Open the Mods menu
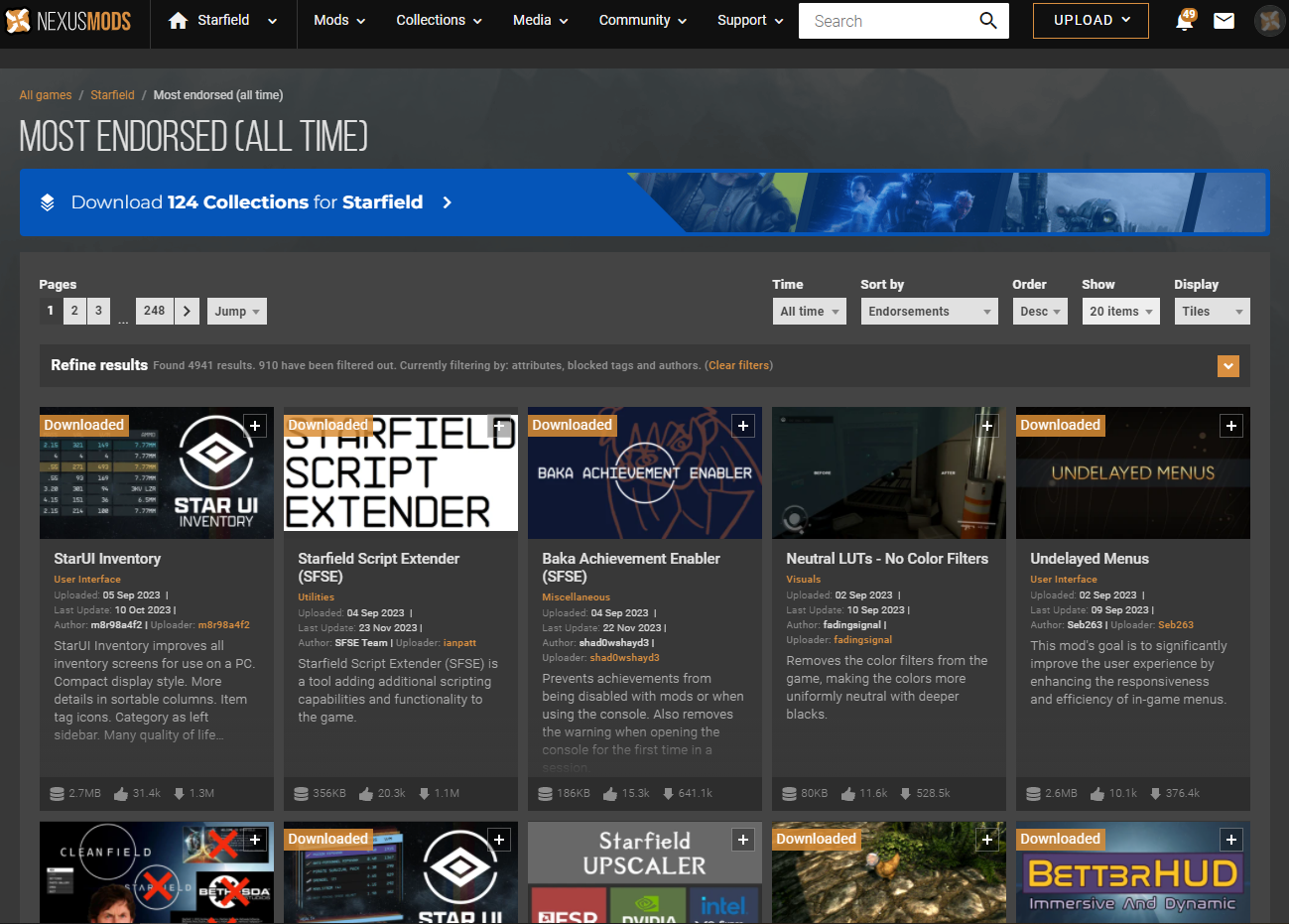 (x=339, y=21)
